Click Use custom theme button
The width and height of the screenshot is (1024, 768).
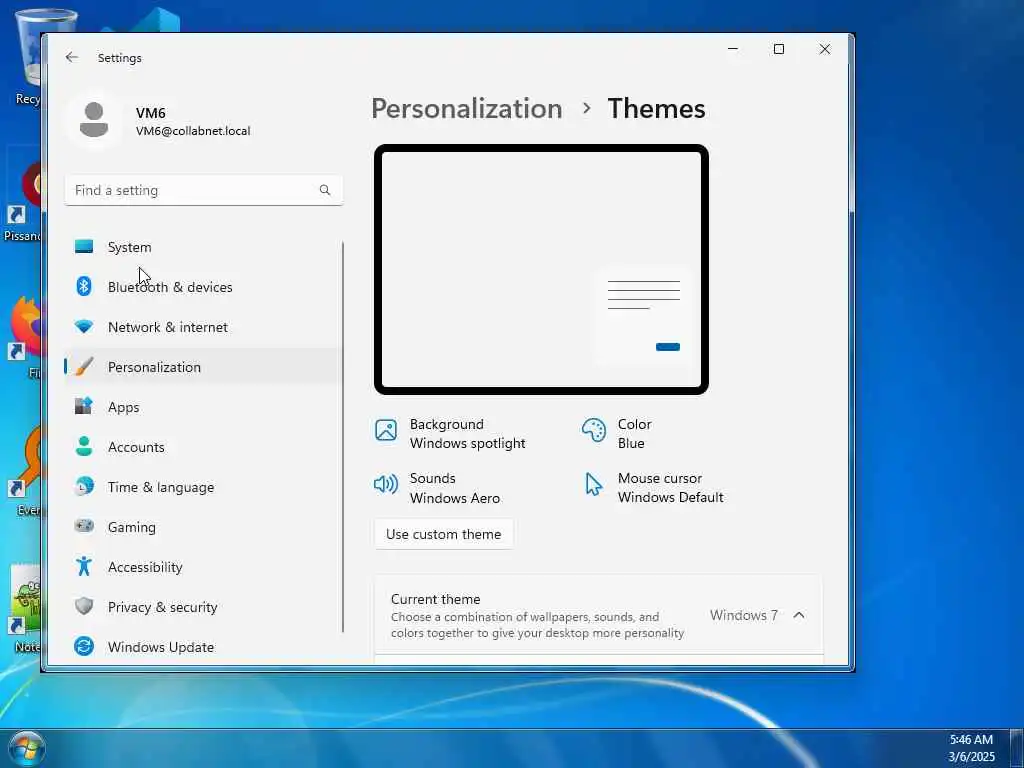443,534
